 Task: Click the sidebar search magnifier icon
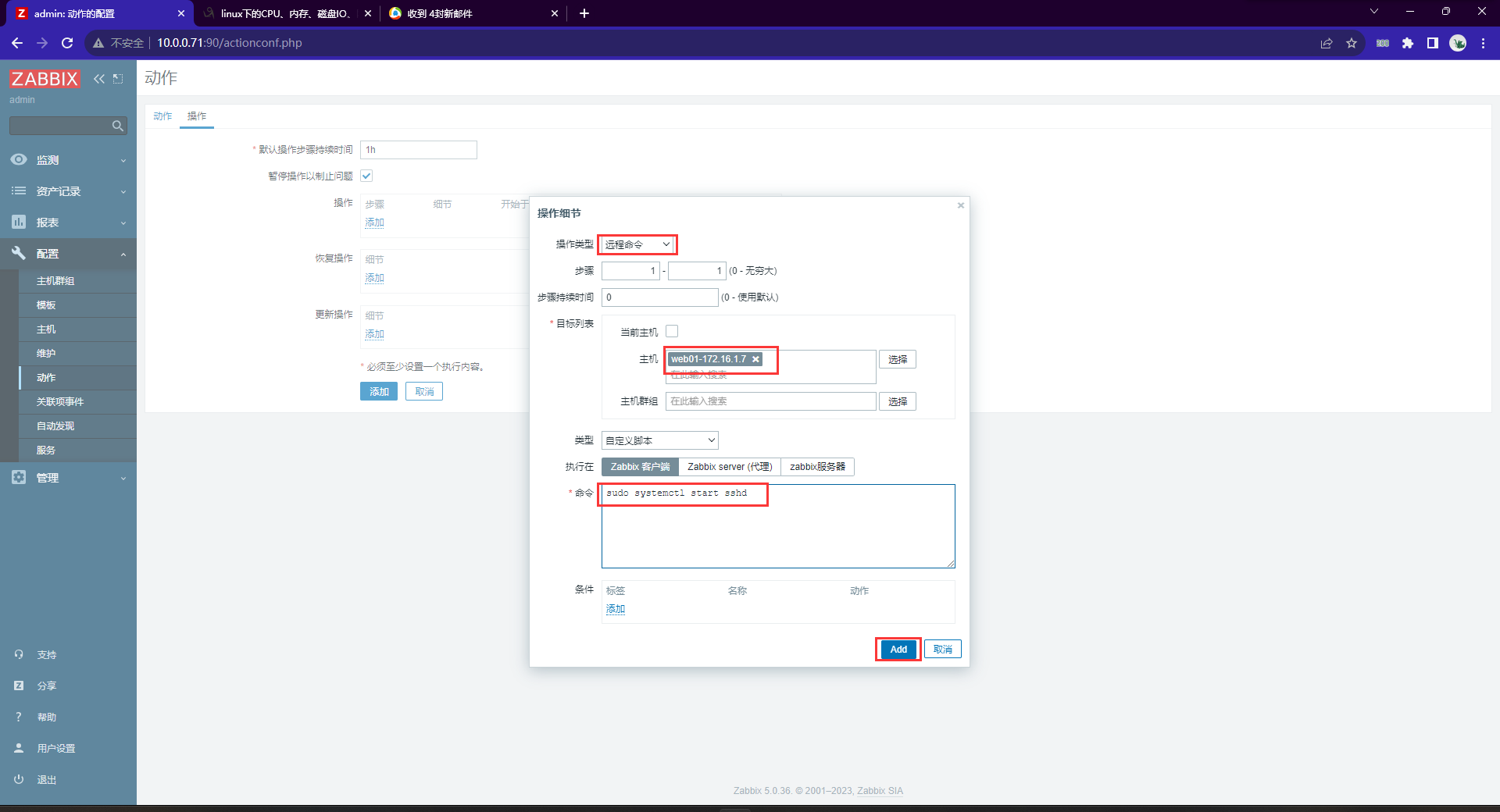tap(117, 126)
